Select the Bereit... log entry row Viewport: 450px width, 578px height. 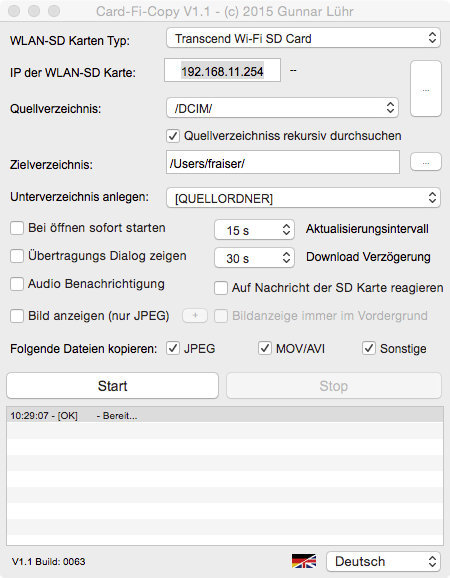225,415
